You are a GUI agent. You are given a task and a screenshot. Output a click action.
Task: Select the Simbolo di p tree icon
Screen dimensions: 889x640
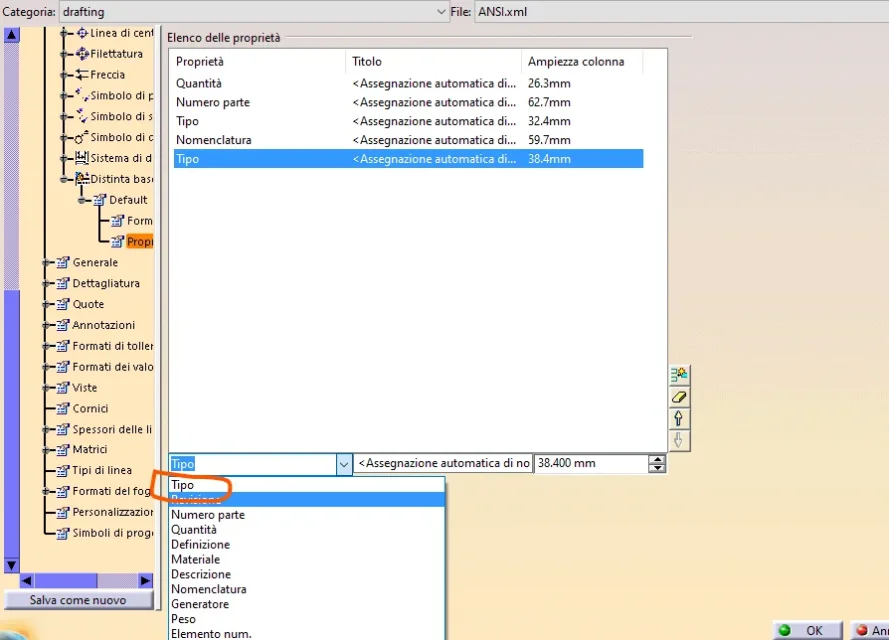82,95
